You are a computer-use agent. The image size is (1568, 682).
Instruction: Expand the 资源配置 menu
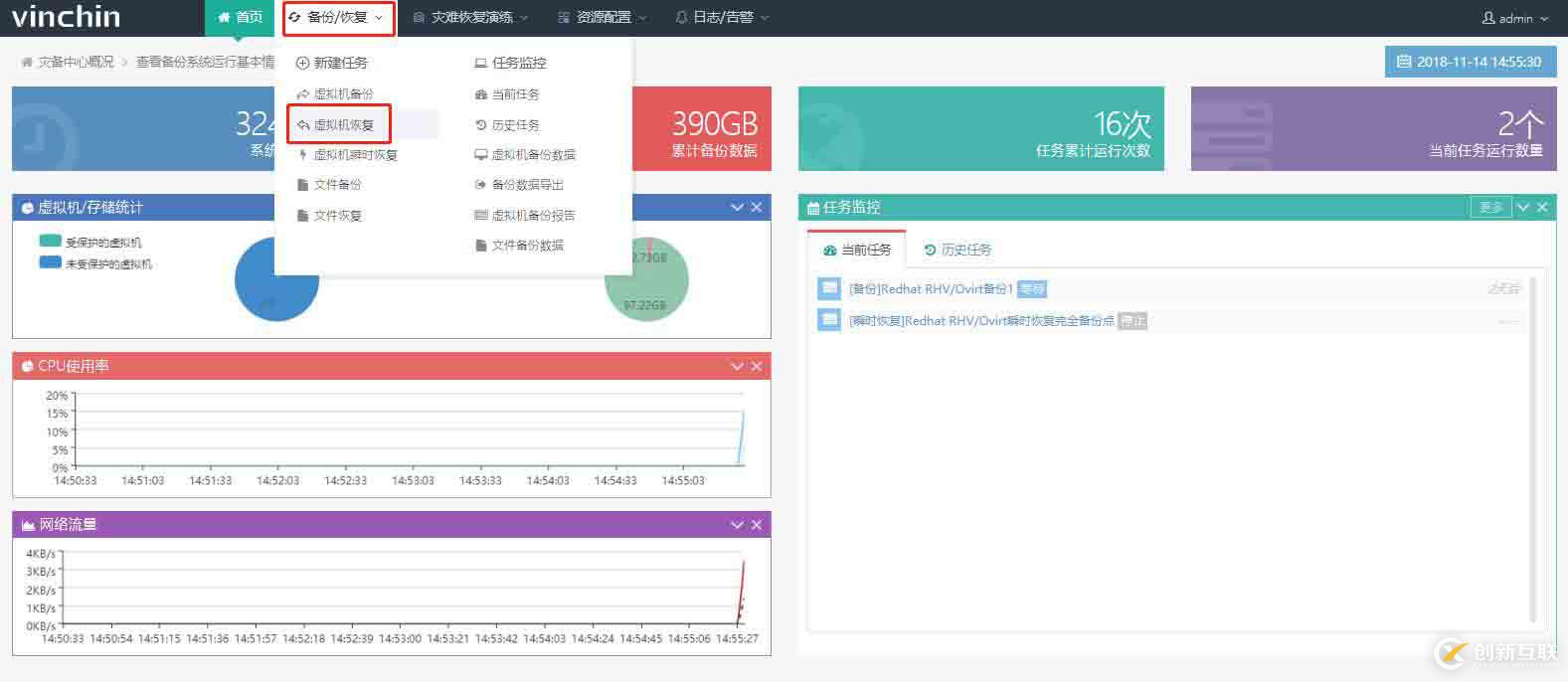602,18
